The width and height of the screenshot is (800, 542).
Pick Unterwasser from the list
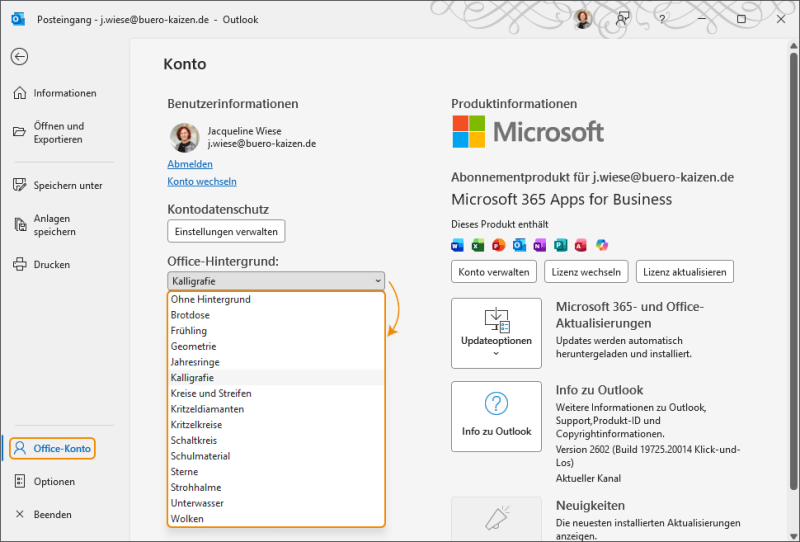[276, 503]
